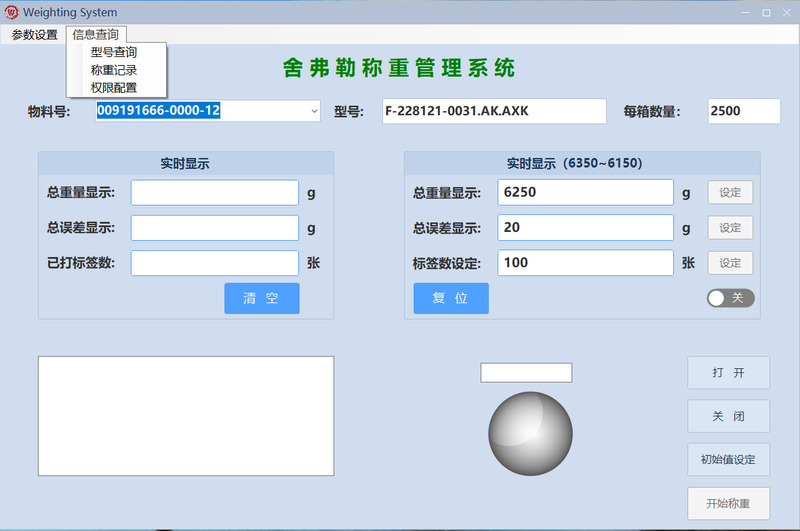Click the 信息查询 menu header

(95, 35)
